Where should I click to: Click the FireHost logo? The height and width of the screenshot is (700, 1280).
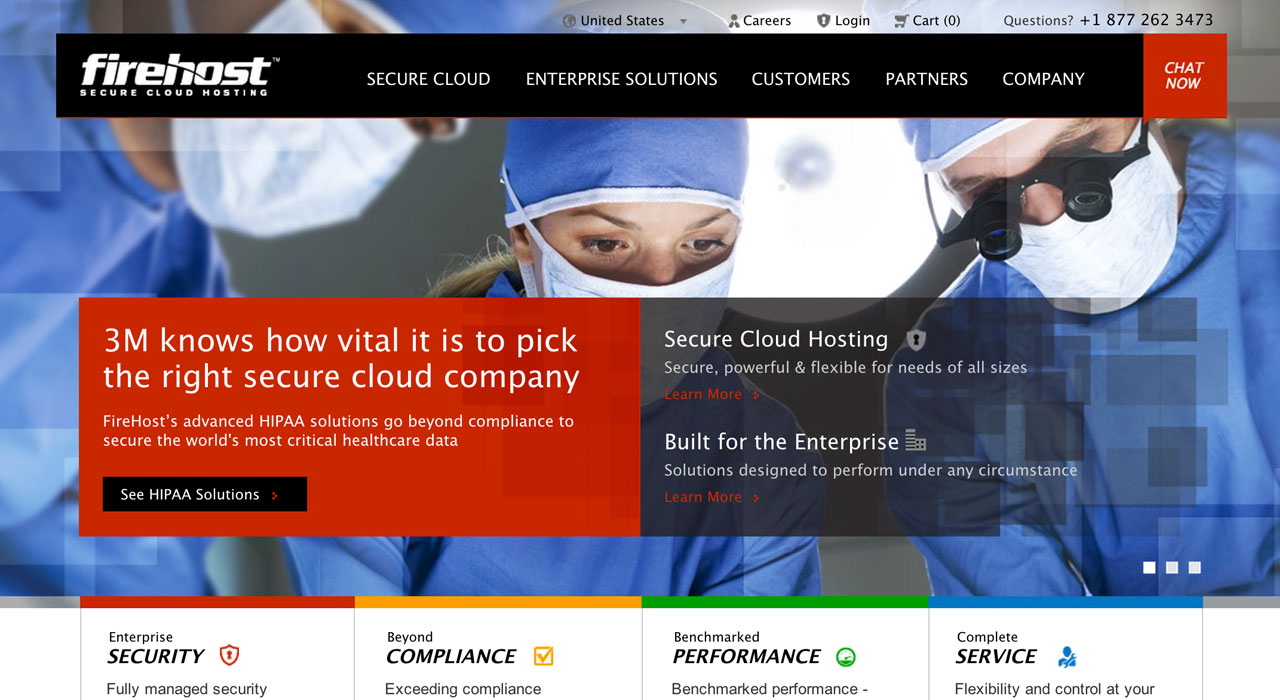click(180, 75)
